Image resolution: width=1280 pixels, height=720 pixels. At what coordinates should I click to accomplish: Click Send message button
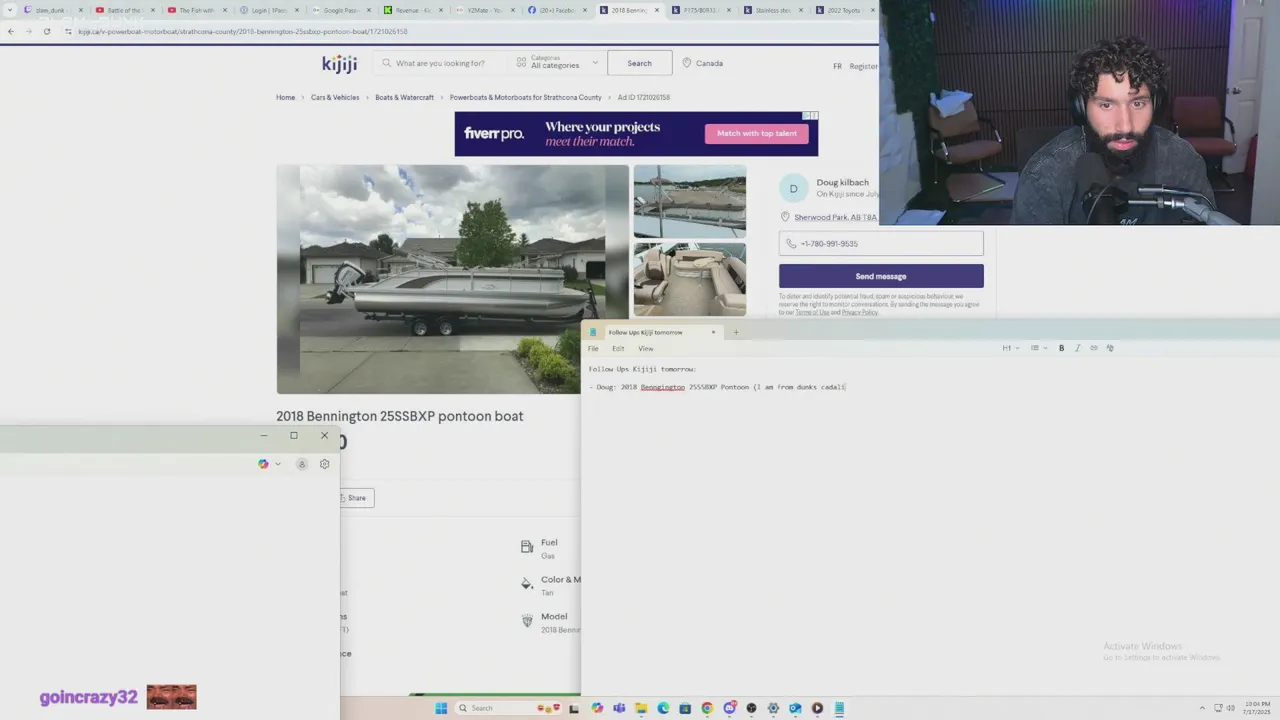coord(881,276)
